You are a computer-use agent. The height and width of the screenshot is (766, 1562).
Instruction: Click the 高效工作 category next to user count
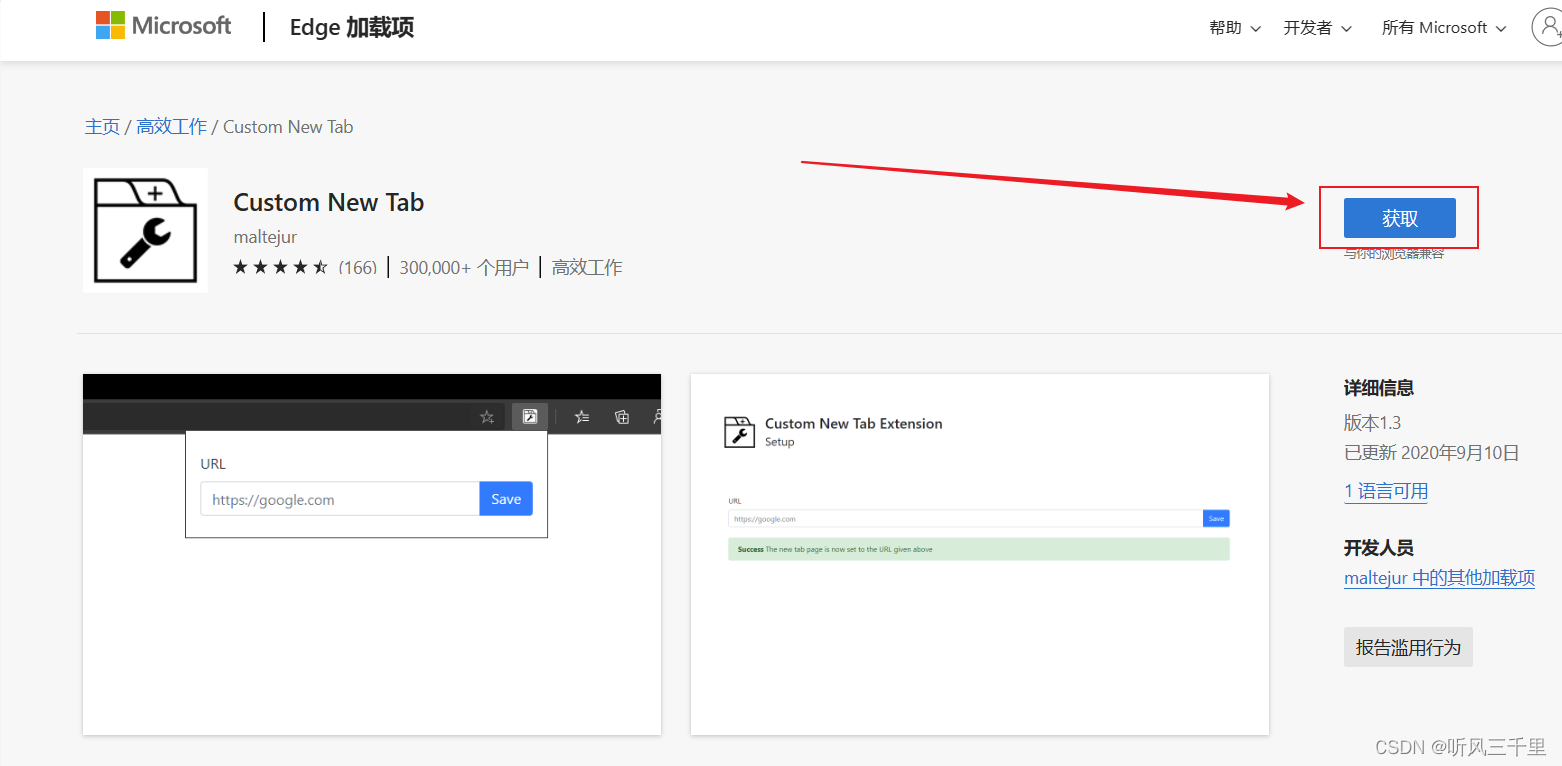[x=587, y=267]
